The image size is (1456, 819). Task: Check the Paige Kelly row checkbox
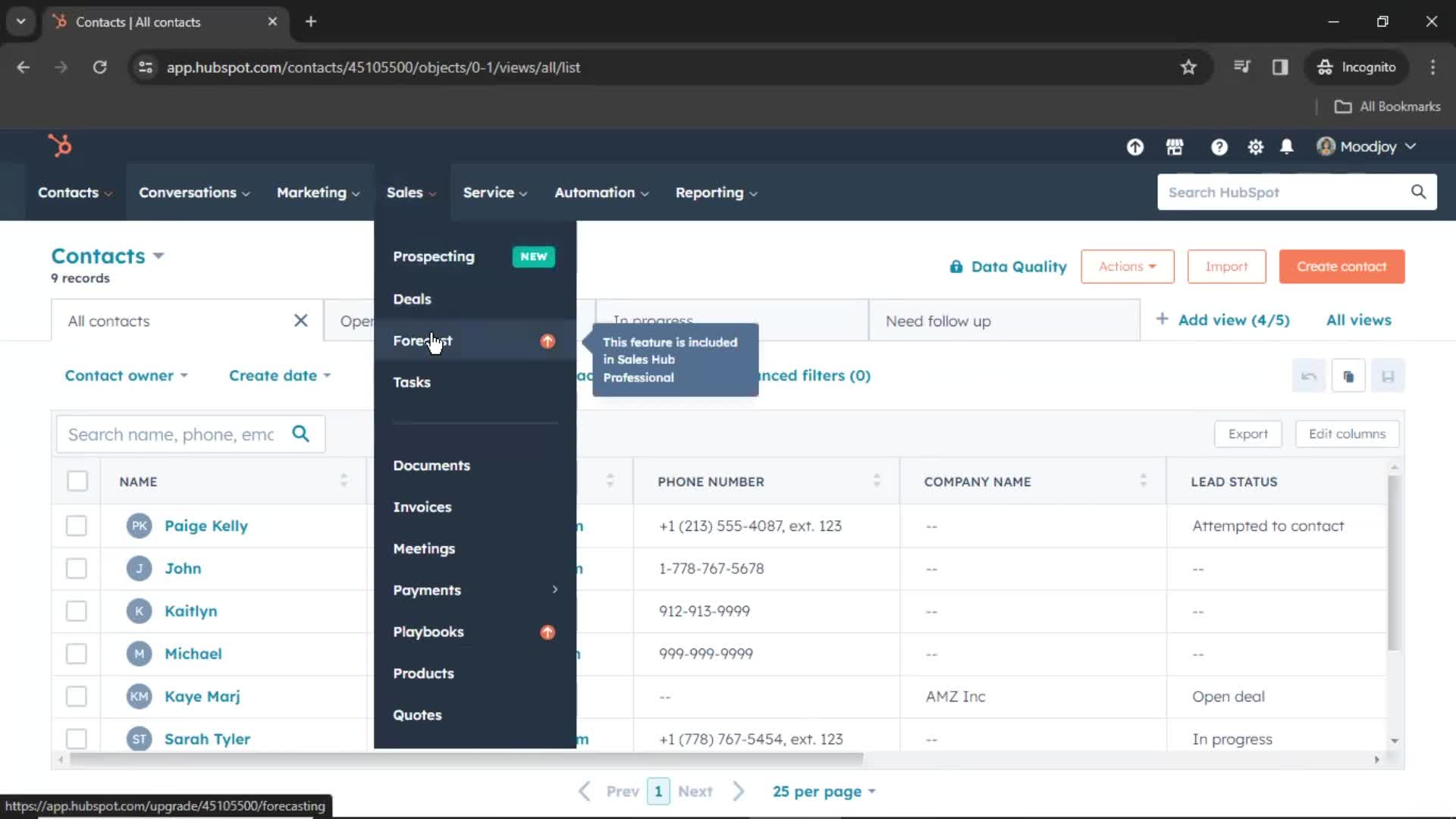click(77, 526)
